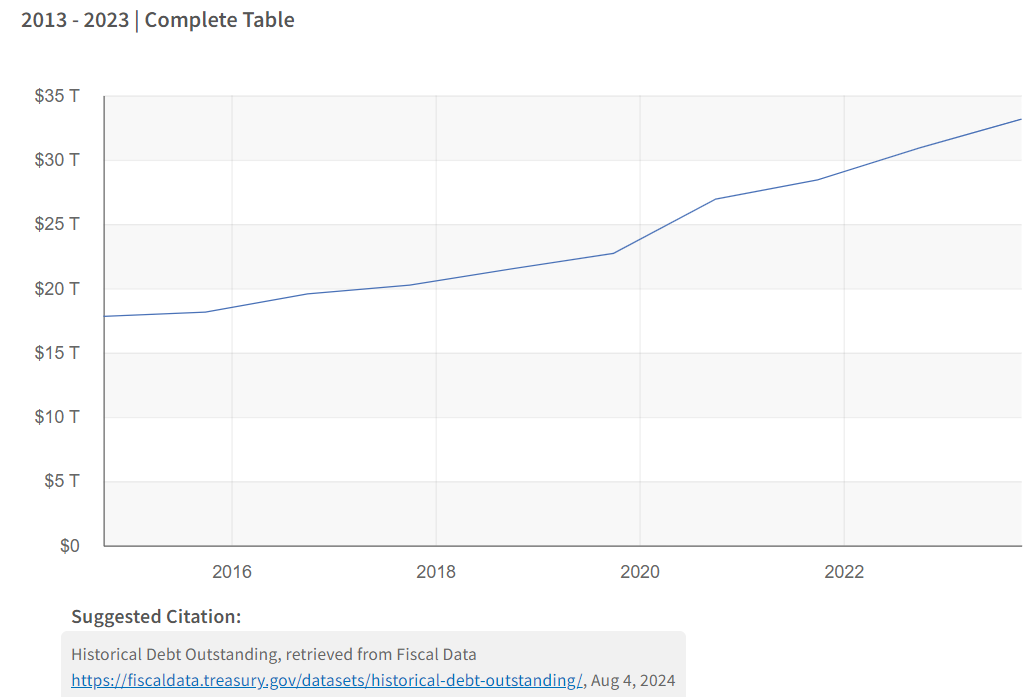1031x697 pixels.
Task: Click the $30 T y-axis label
Action: click(57, 160)
